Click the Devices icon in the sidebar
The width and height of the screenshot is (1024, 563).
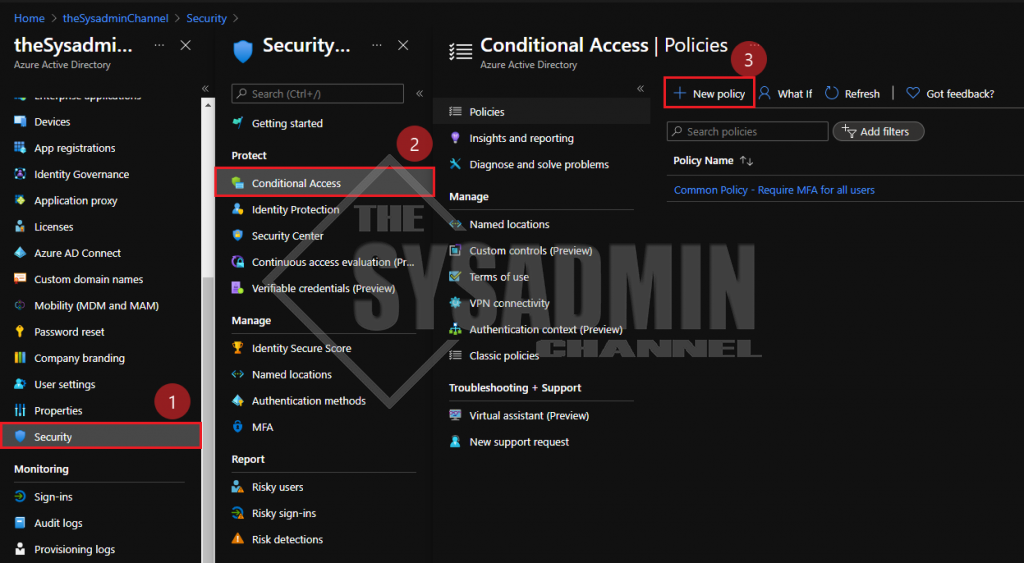tap(20, 121)
